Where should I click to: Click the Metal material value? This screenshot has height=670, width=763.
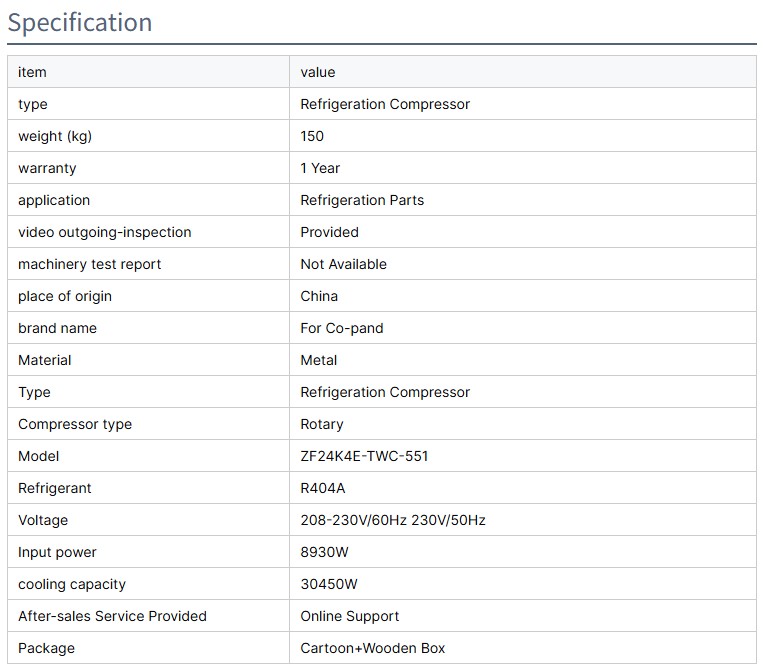(x=319, y=360)
